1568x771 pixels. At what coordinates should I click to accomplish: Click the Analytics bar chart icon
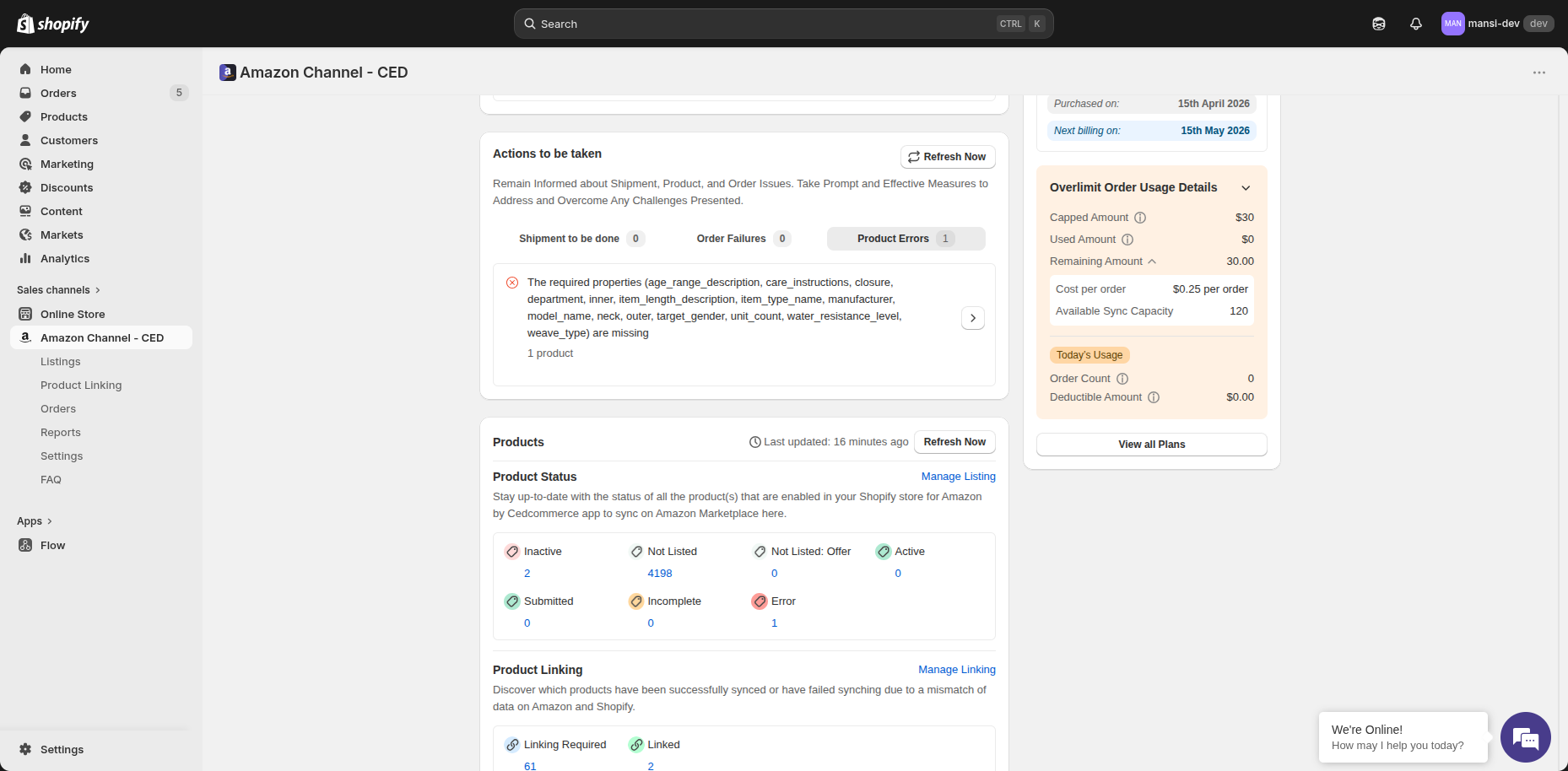coord(25,258)
